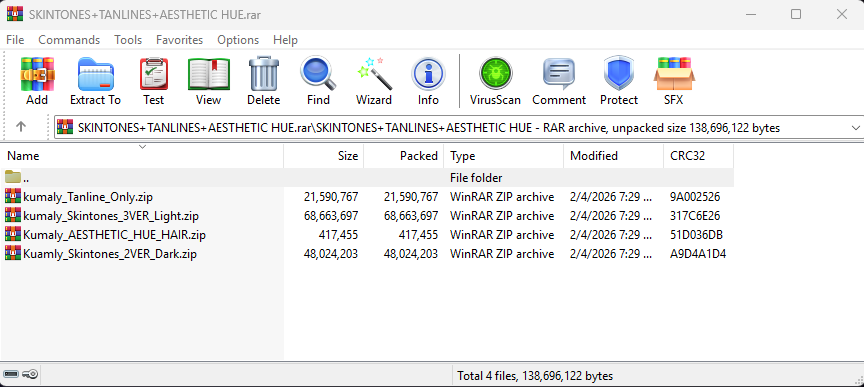Click the Kuamly_Skintones_2VER_Dark.zip archive icon
Screen dimensions: 864x387
tap(13, 254)
